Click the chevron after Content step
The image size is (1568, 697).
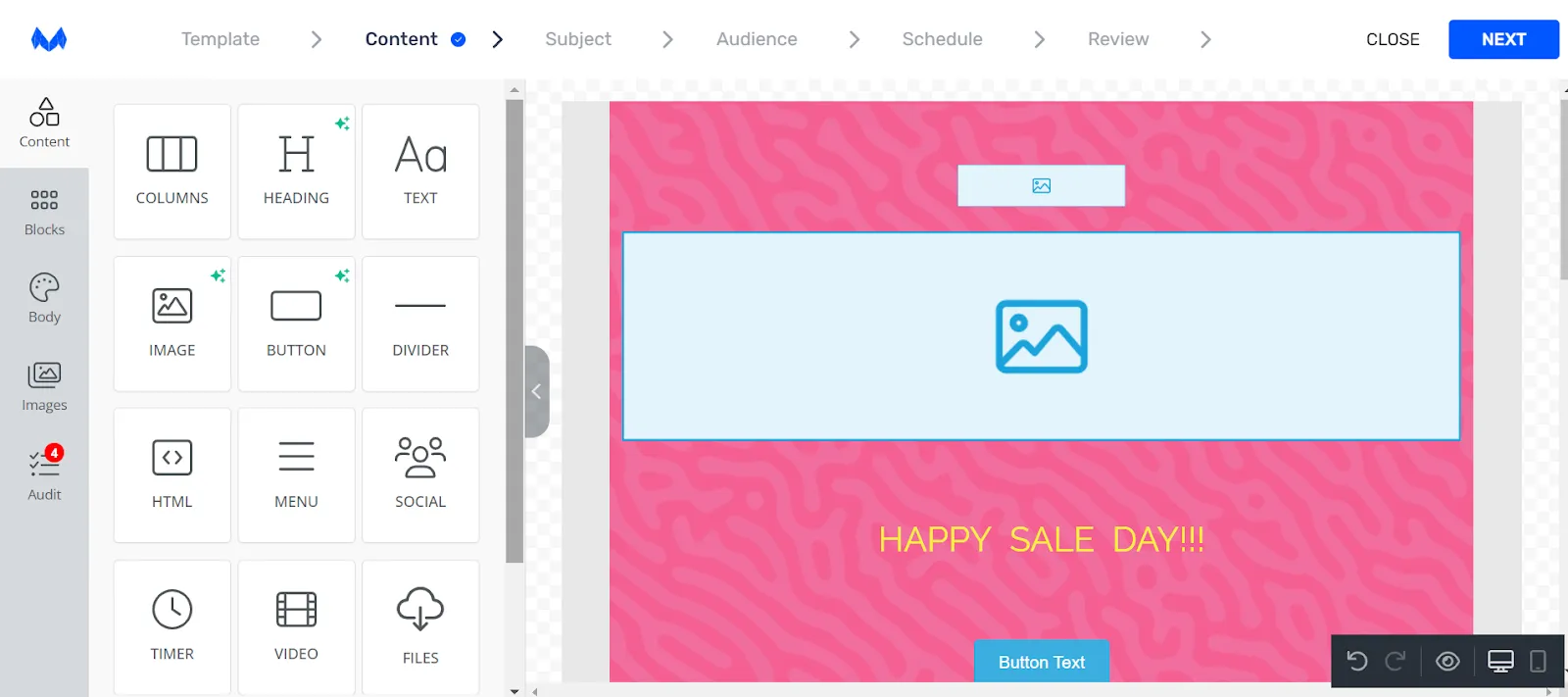click(x=498, y=39)
